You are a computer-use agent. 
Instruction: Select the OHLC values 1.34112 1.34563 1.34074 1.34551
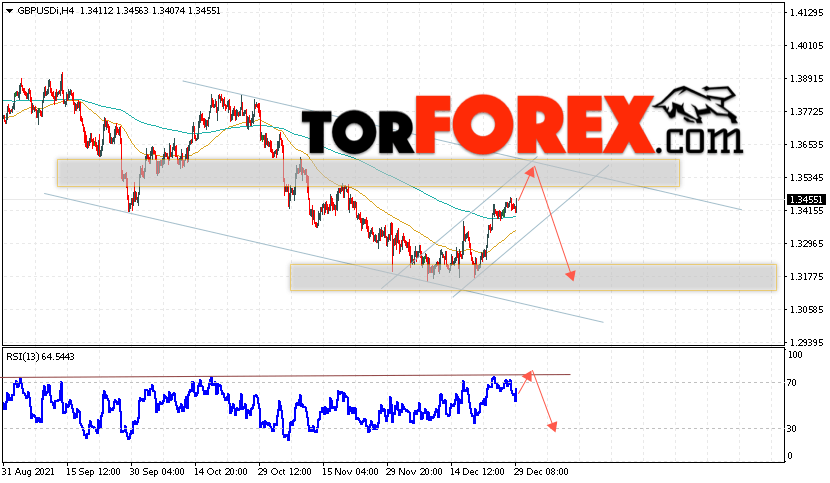coord(150,11)
